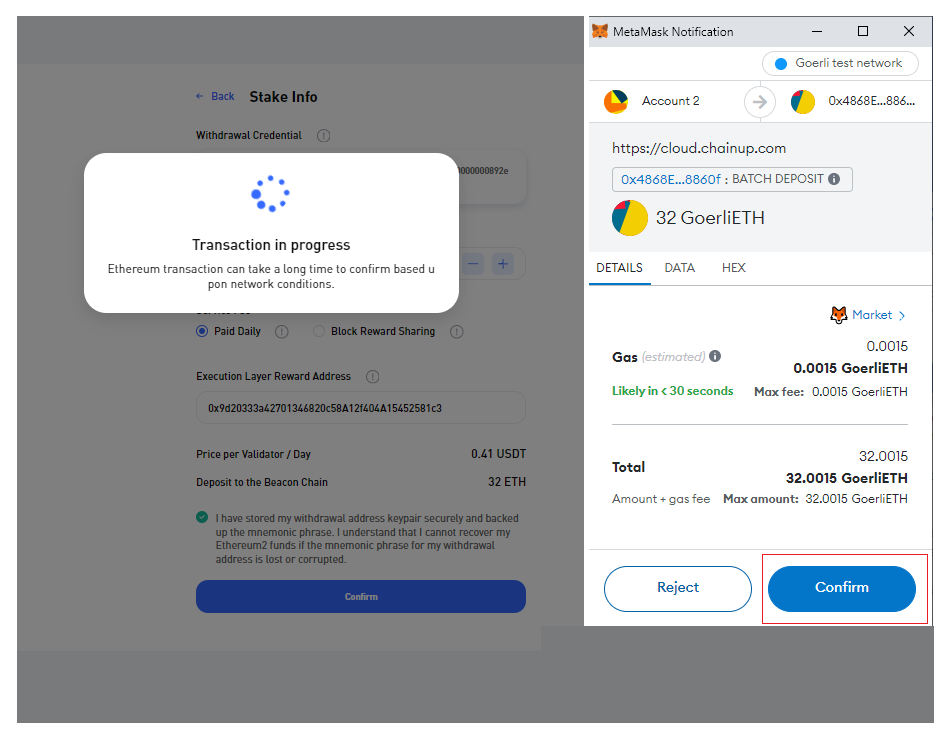The height and width of the screenshot is (733, 942).
Task: Click the recipient address avatar icon
Action: click(x=802, y=101)
